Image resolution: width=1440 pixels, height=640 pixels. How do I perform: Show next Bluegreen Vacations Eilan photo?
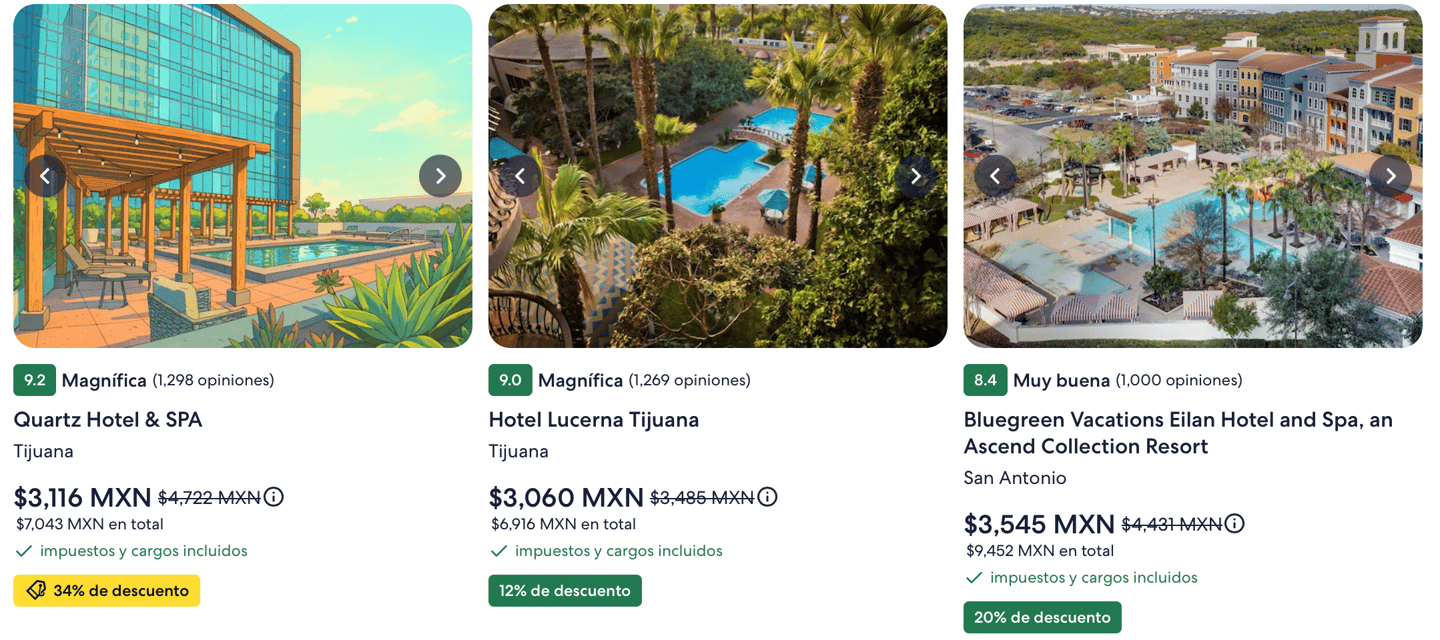click(1390, 176)
